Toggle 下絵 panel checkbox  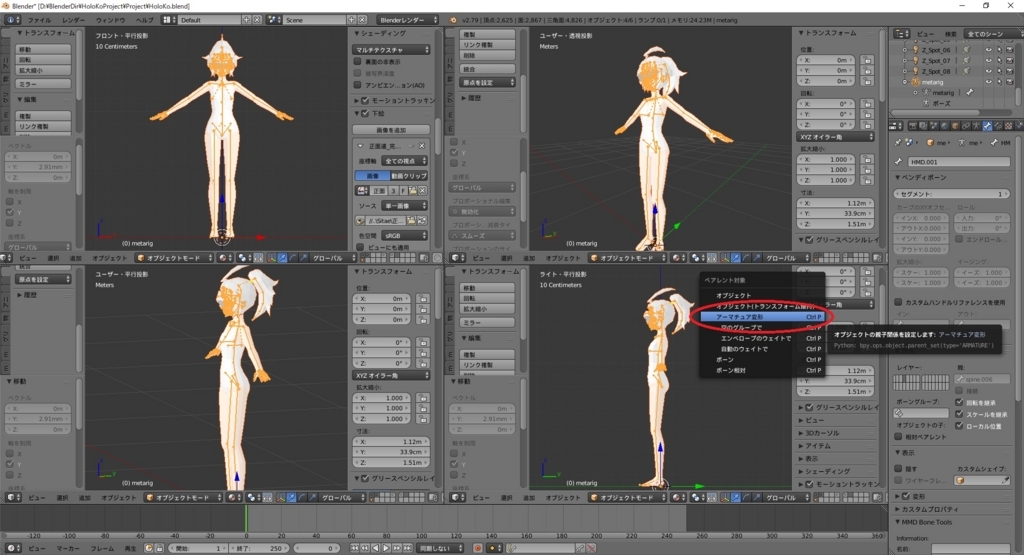tap(365, 113)
